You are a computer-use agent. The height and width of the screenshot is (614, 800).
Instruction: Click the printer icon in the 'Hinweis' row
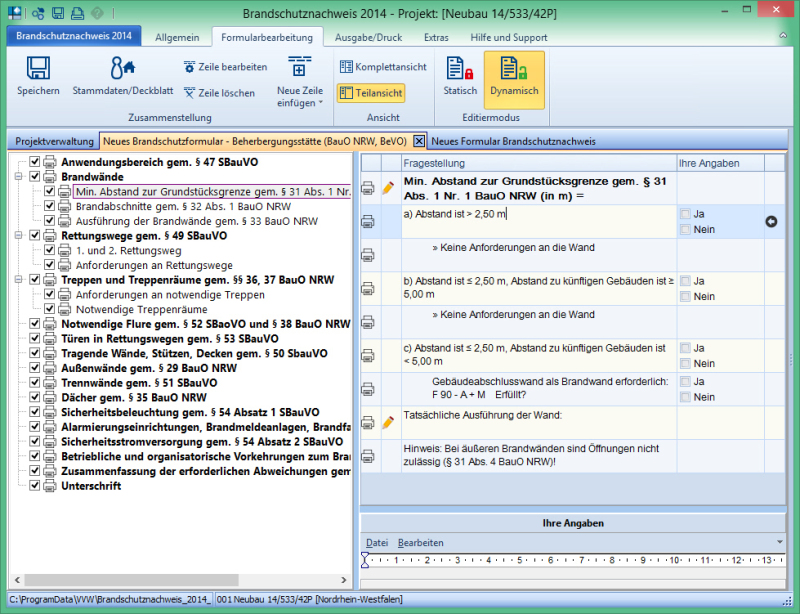tap(368, 456)
